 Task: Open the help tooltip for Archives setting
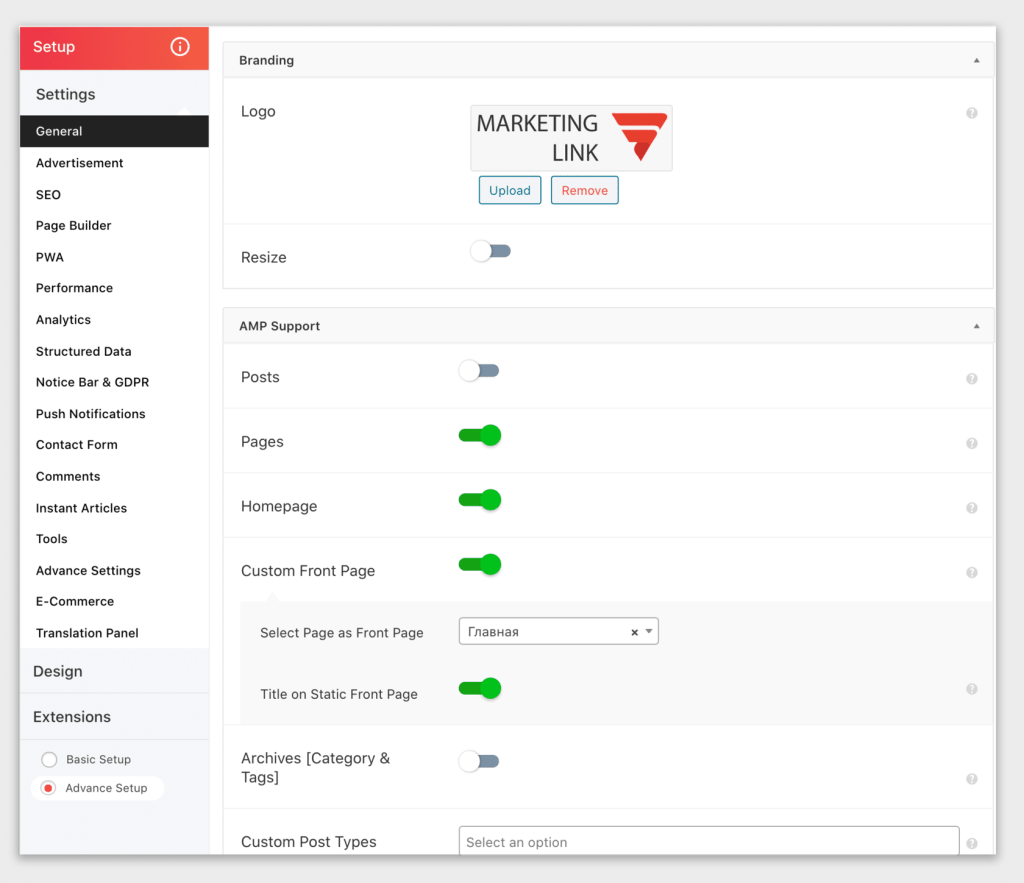coord(971,778)
